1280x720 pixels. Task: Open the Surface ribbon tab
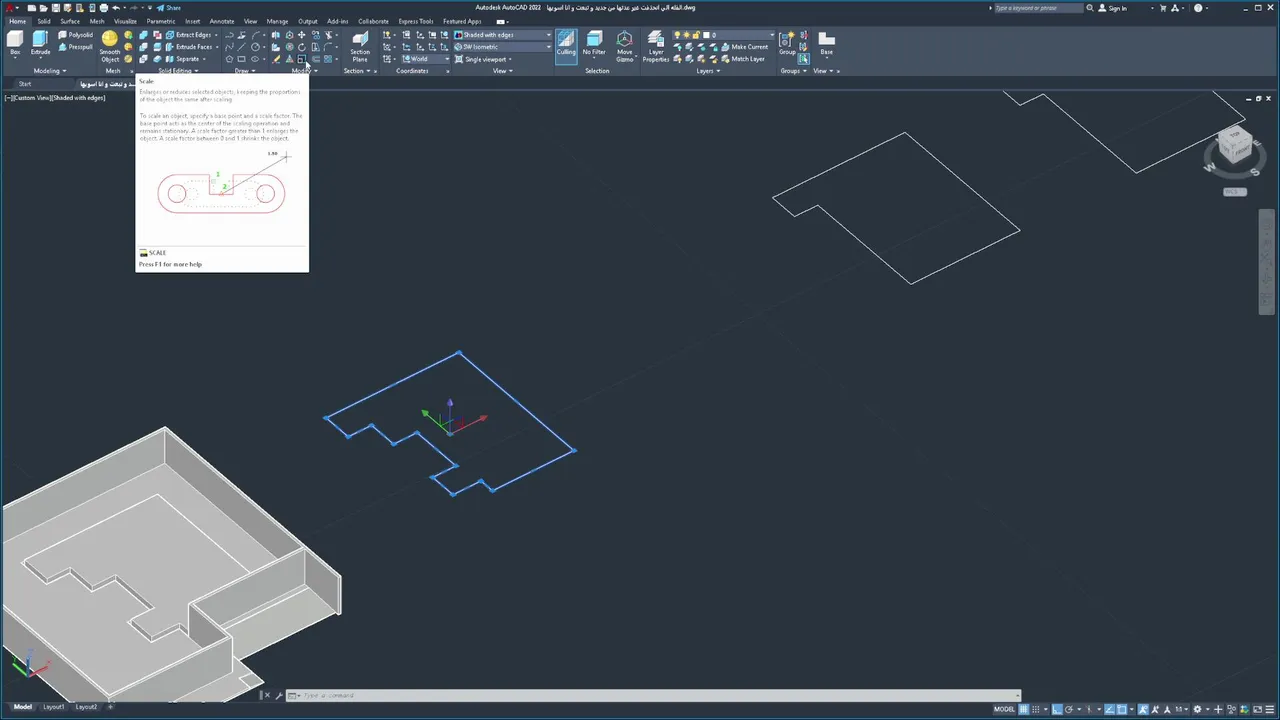(x=70, y=21)
